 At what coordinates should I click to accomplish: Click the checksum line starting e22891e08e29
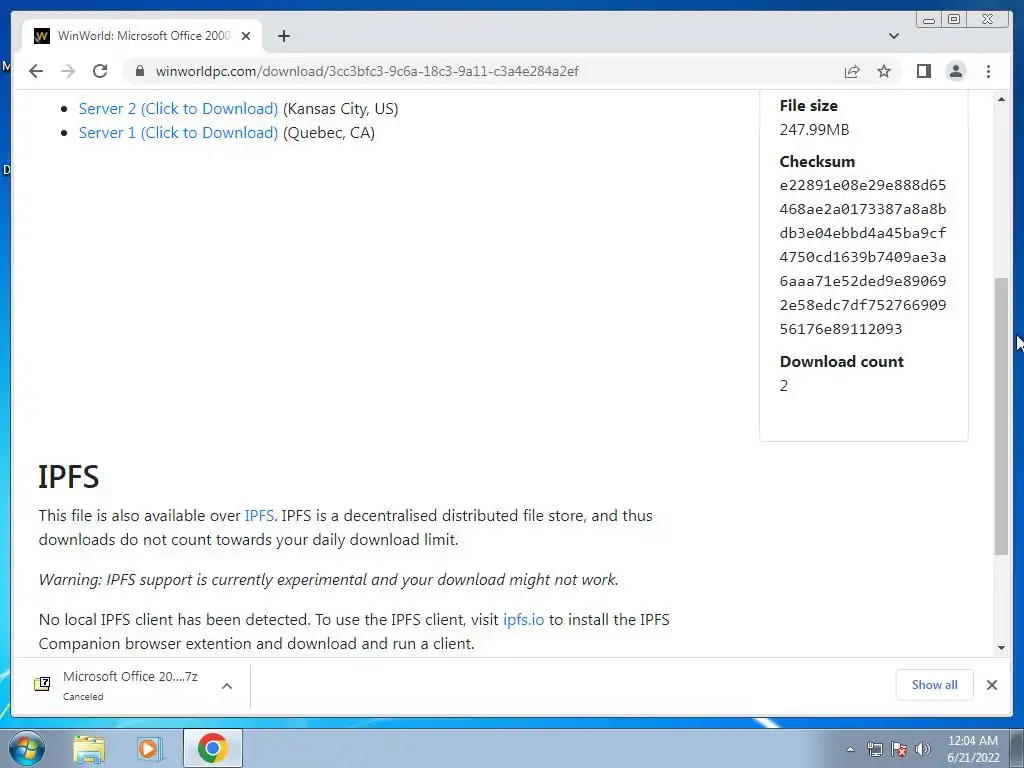(863, 185)
